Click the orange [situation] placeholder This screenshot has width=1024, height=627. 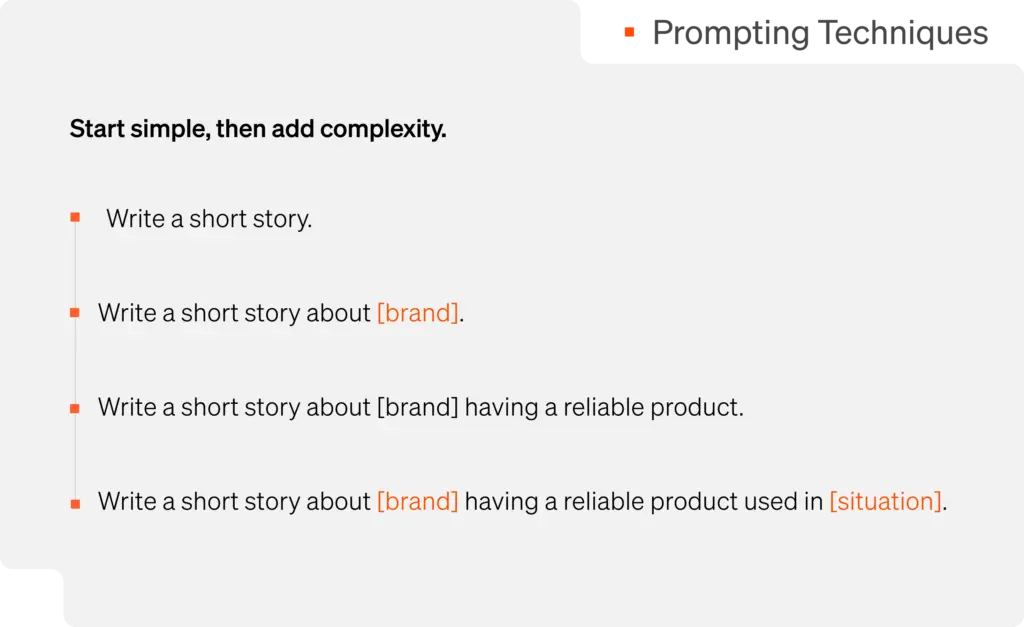pos(886,501)
